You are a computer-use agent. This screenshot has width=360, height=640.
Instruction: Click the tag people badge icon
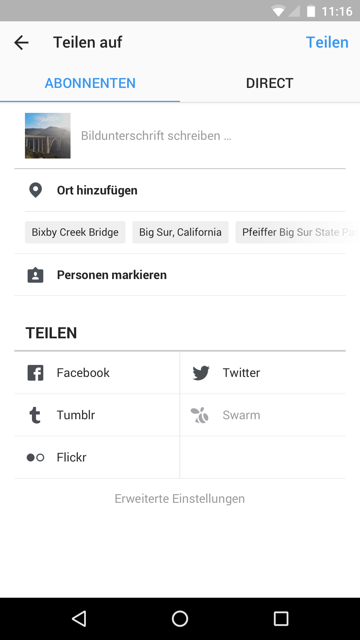(x=36, y=275)
